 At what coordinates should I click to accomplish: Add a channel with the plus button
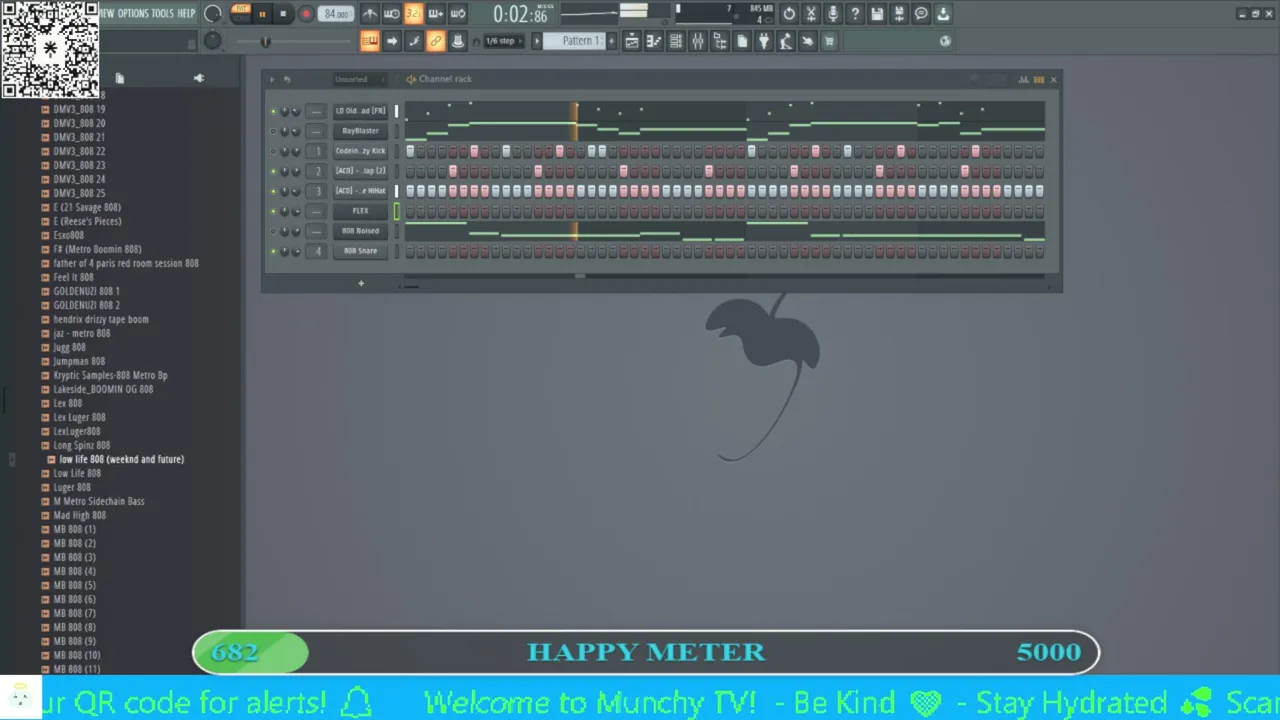(361, 283)
